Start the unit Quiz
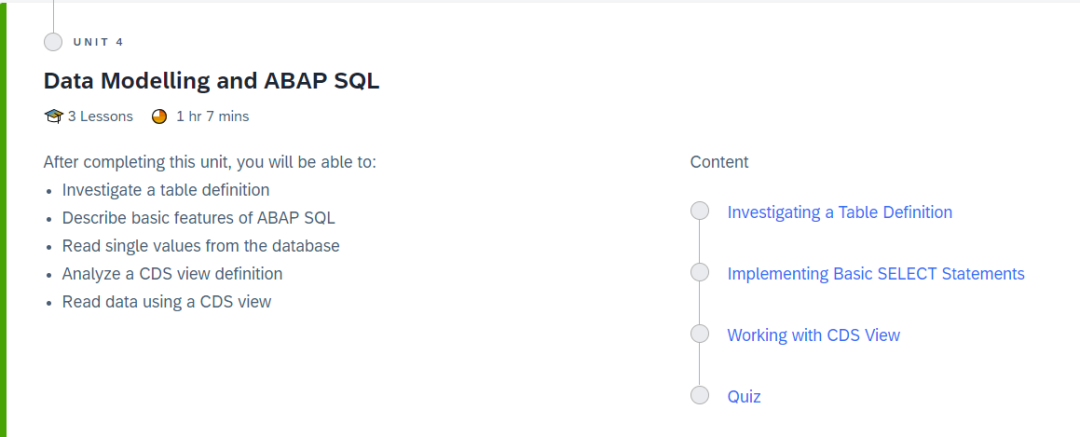The width and height of the screenshot is (1080, 437). pos(743,397)
